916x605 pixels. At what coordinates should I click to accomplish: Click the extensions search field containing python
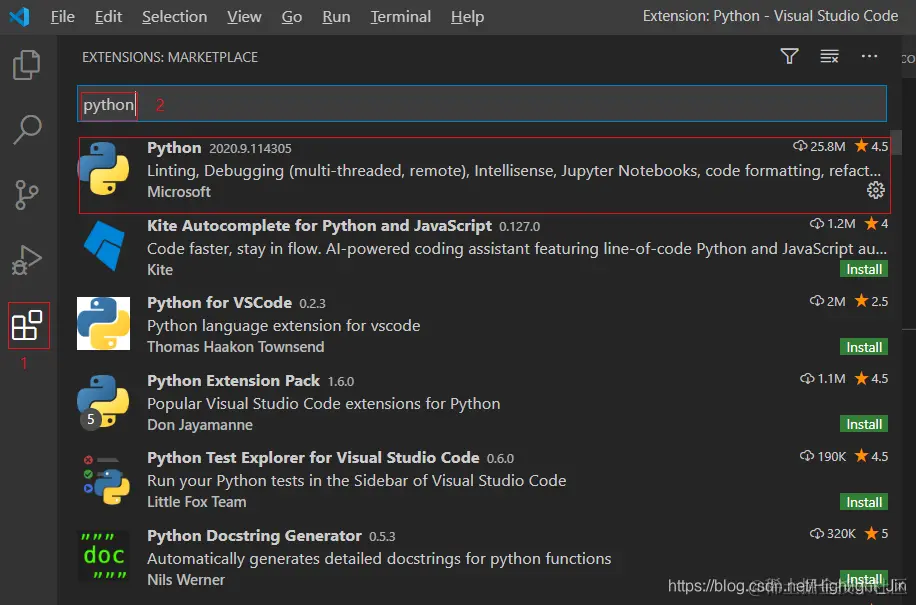[481, 104]
